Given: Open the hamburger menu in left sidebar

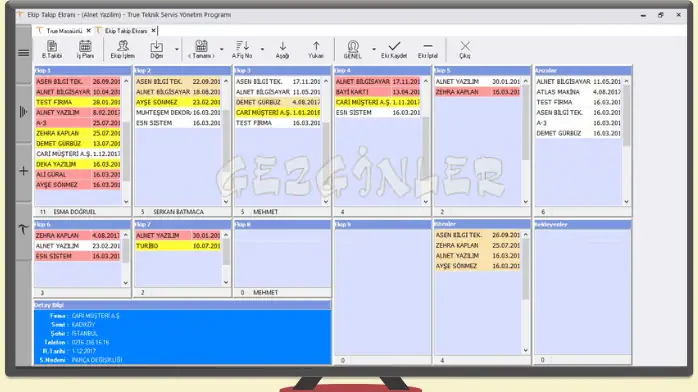Looking at the screenshot, I should click(x=24, y=53).
